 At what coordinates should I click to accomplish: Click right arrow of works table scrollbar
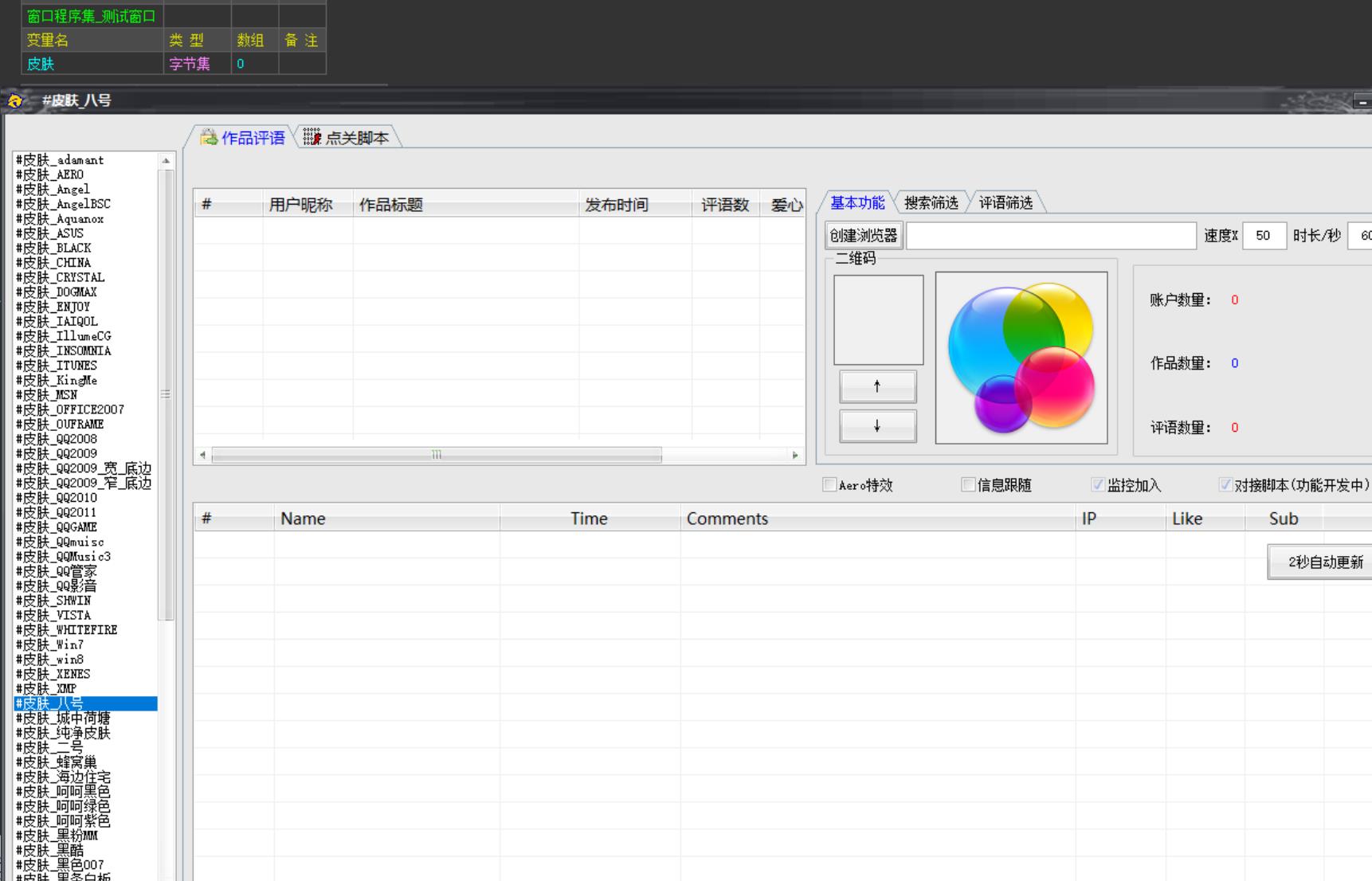tap(794, 456)
